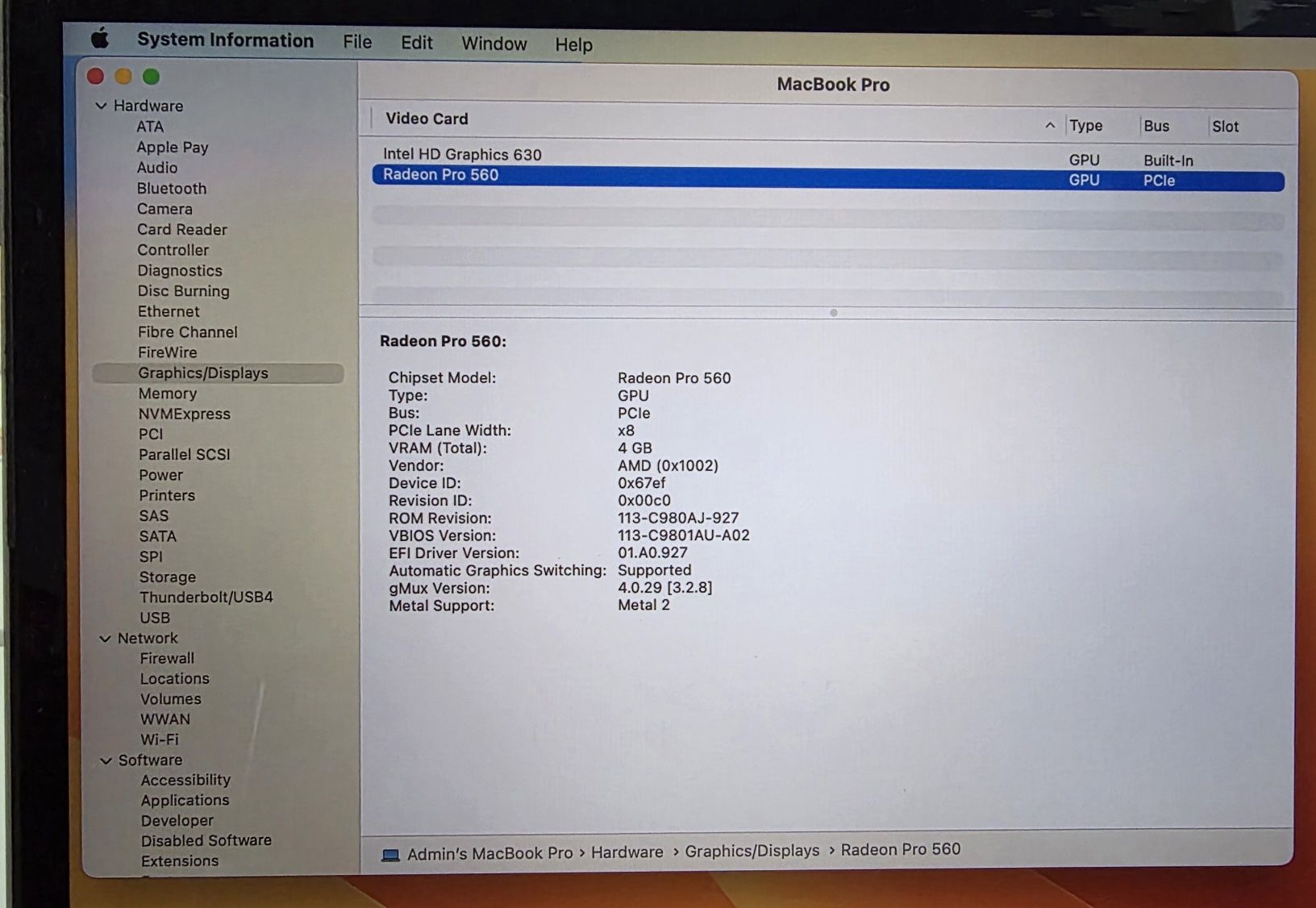Open the Apple menu
Screen dimensions: 1316x908
(99, 38)
